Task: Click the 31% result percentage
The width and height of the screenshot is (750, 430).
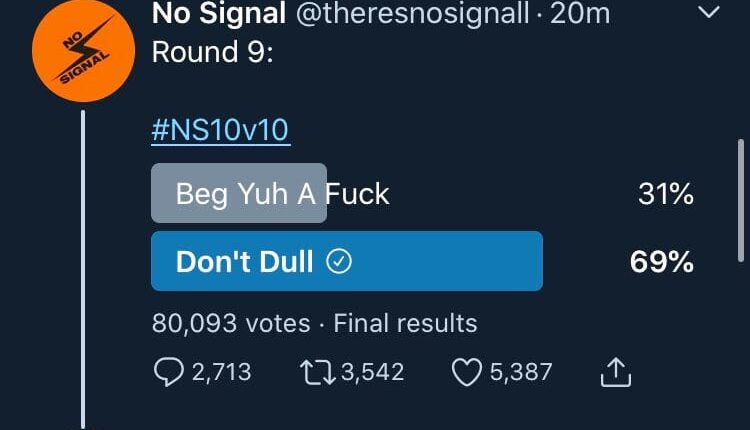Action: (666, 193)
